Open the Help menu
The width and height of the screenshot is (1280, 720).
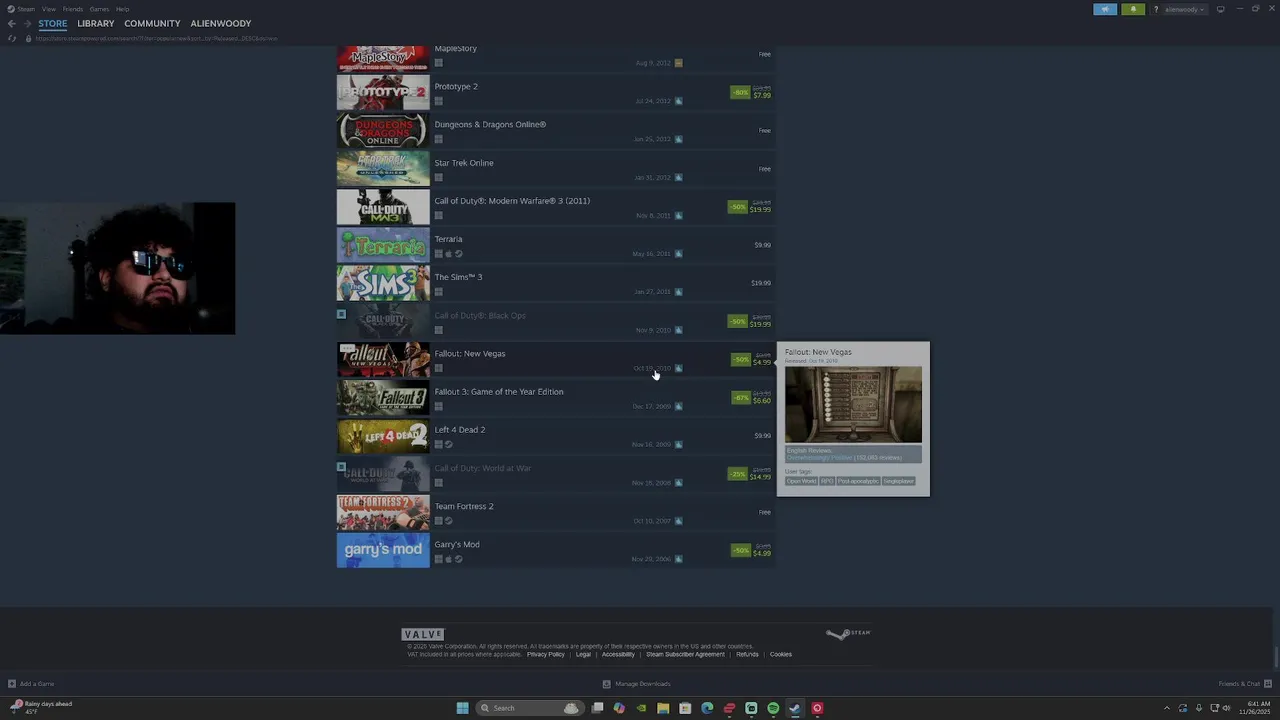122,9
